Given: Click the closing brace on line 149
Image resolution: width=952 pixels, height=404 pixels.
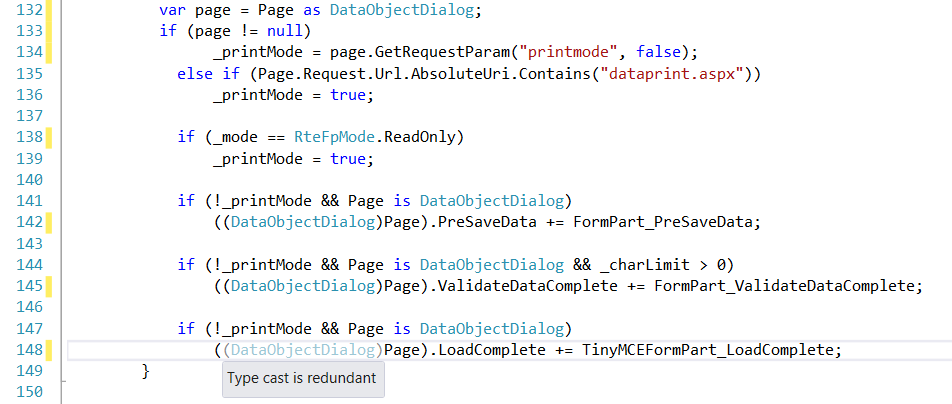Looking at the screenshot, I should (x=146, y=370).
